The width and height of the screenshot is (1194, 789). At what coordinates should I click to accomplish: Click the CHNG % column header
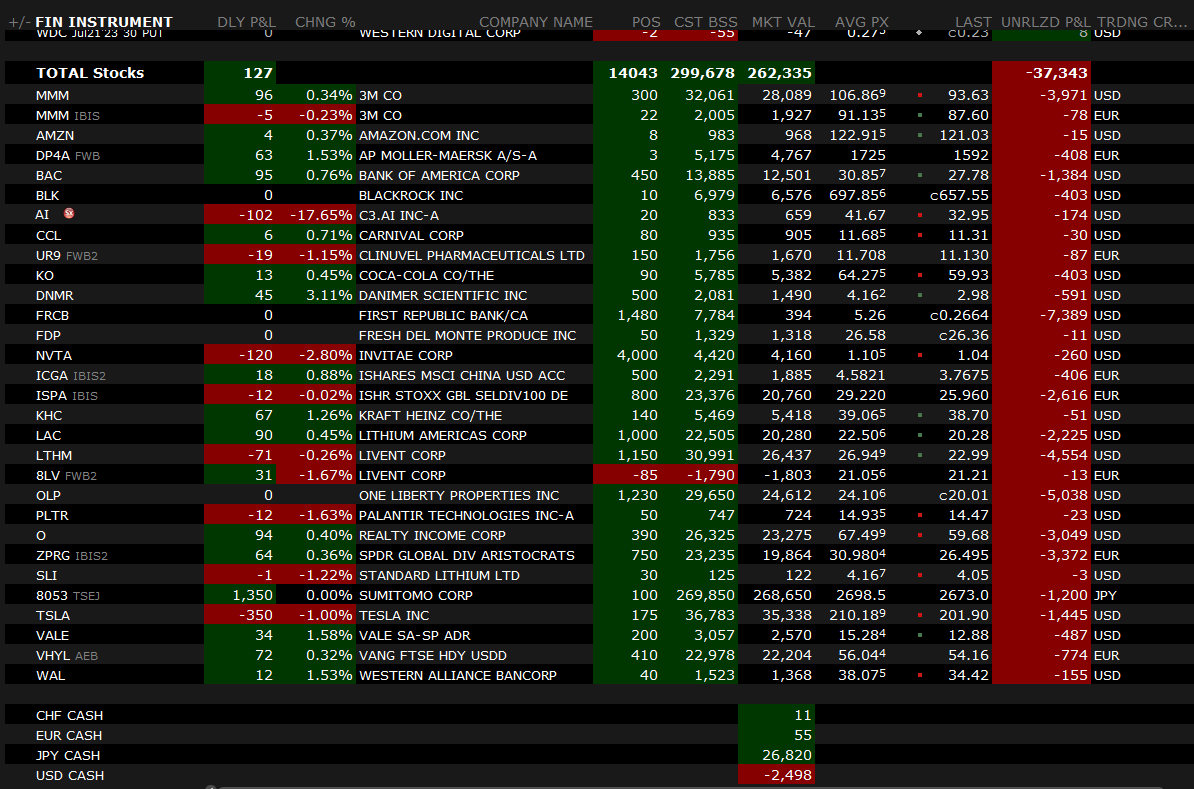pyautogui.click(x=325, y=22)
